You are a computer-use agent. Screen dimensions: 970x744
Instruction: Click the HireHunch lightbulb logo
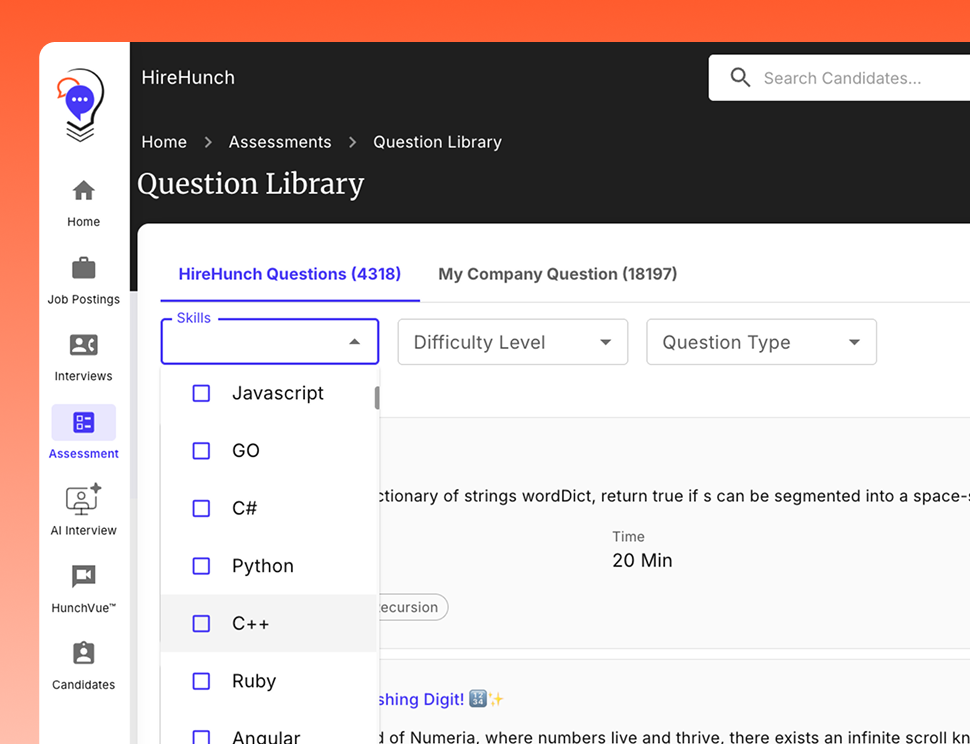[81, 105]
